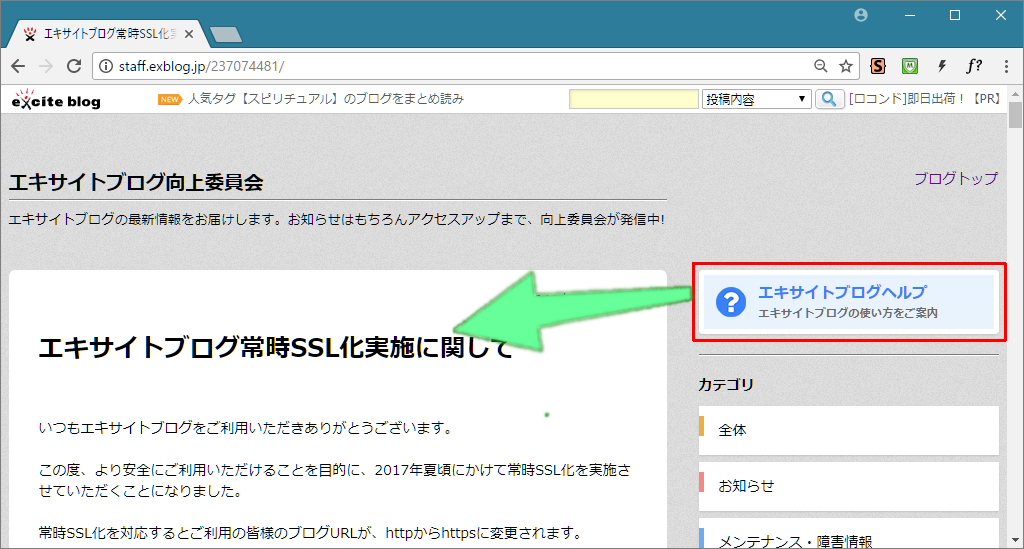Click the yellow blog search input field
The height and width of the screenshot is (549, 1024).
pos(633,99)
